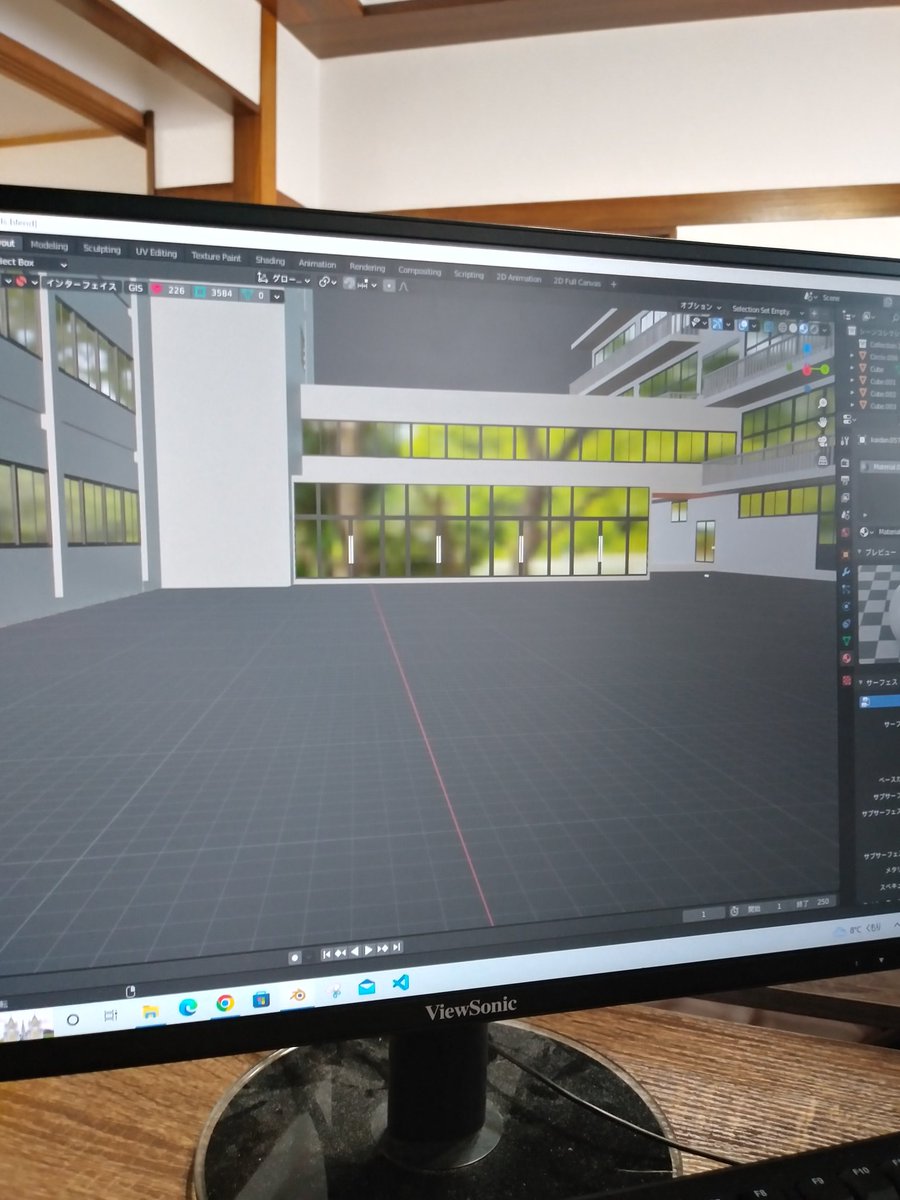Click the blue Z axis gizmo handle
Image resolution: width=900 pixels, height=1200 pixels.
tap(807, 348)
